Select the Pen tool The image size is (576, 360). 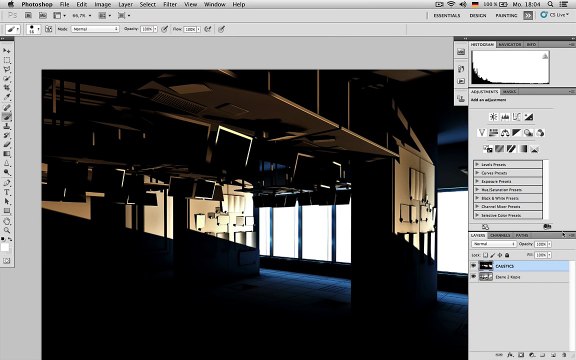click(x=7, y=183)
